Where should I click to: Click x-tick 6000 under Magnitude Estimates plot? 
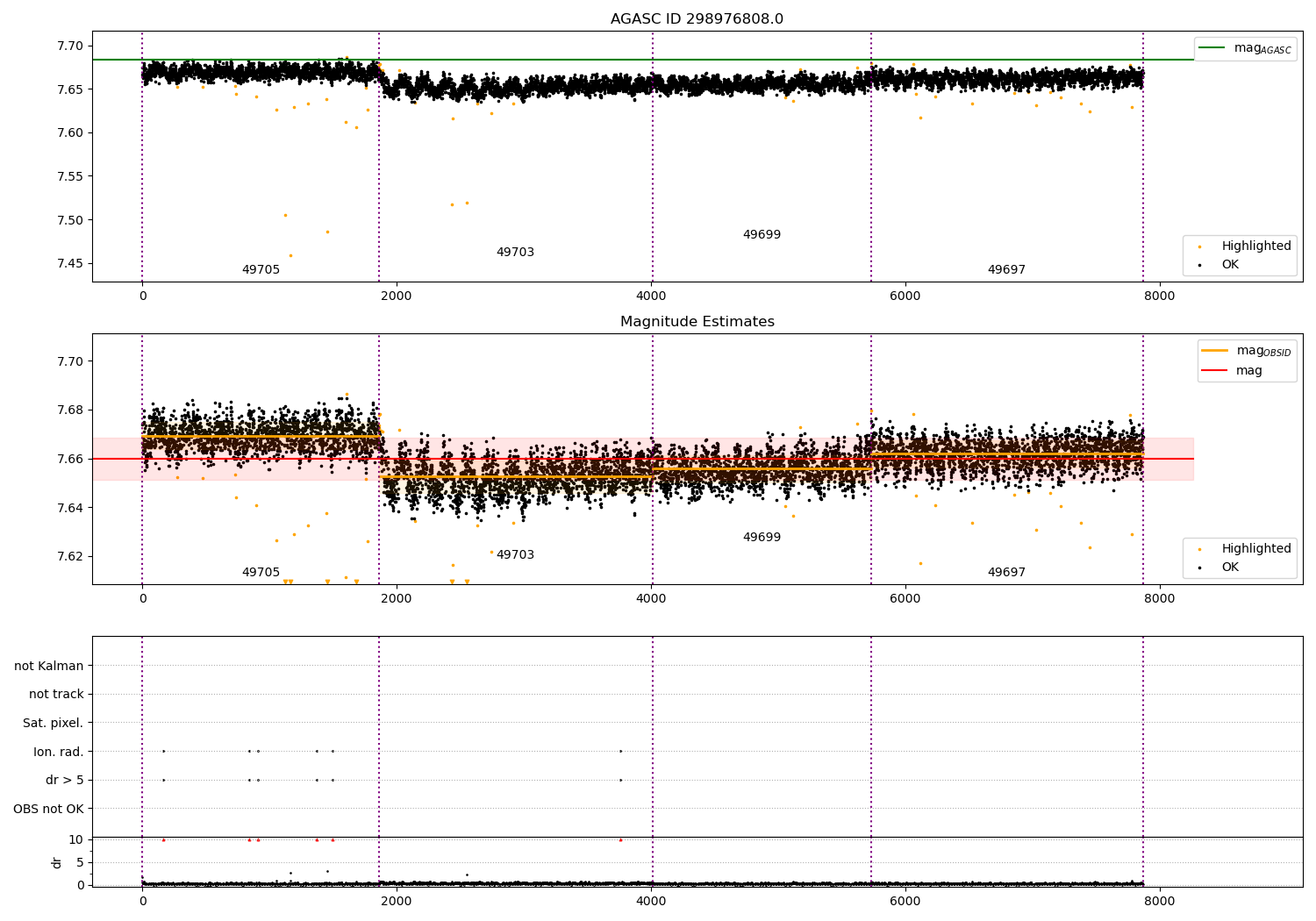tap(905, 599)
